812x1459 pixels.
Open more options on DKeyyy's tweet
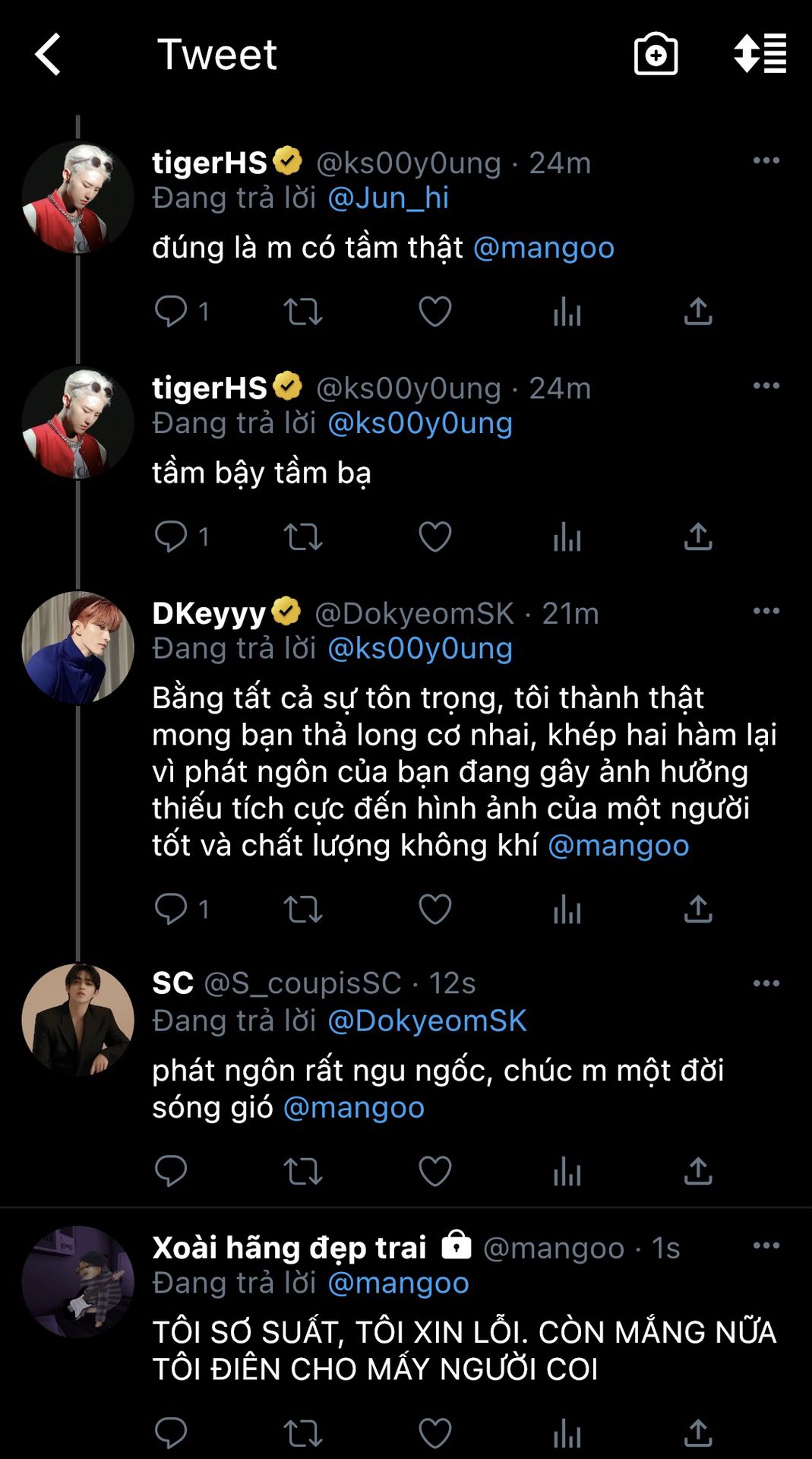pos(766,611)
